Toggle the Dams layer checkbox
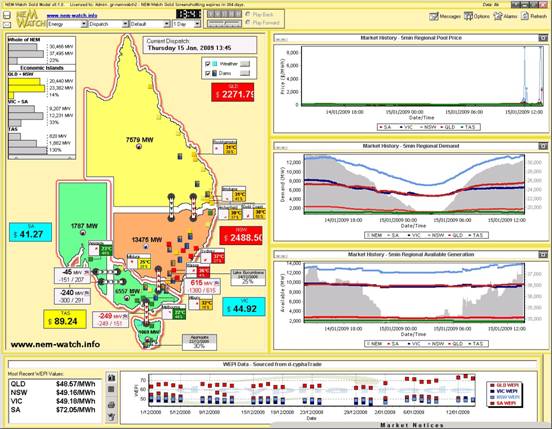This screenshot has width=552, height=429. click(x=207, y=73)
